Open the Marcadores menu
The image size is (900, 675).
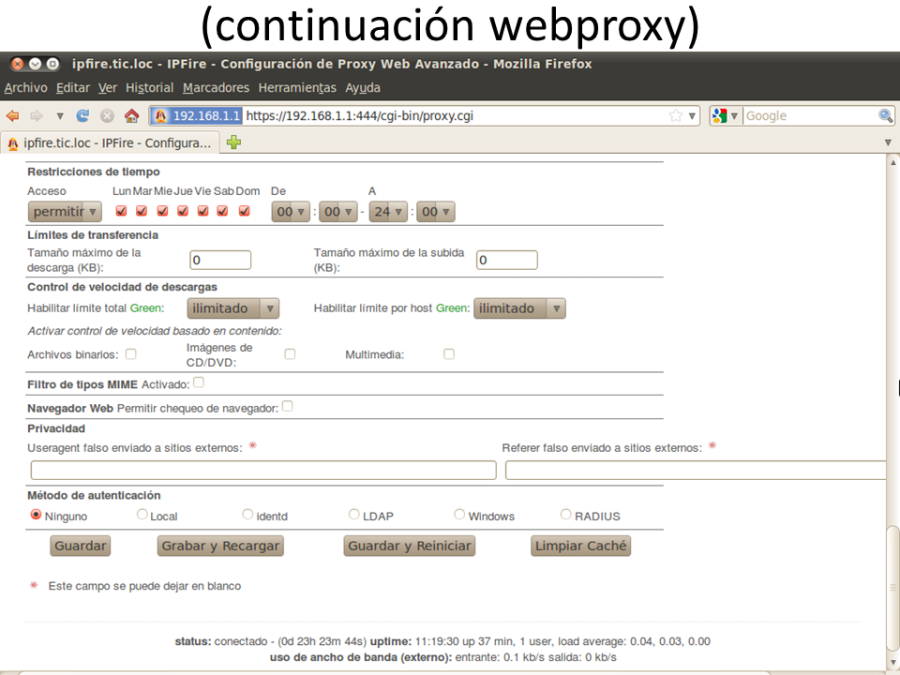click(x=212, y=88)
